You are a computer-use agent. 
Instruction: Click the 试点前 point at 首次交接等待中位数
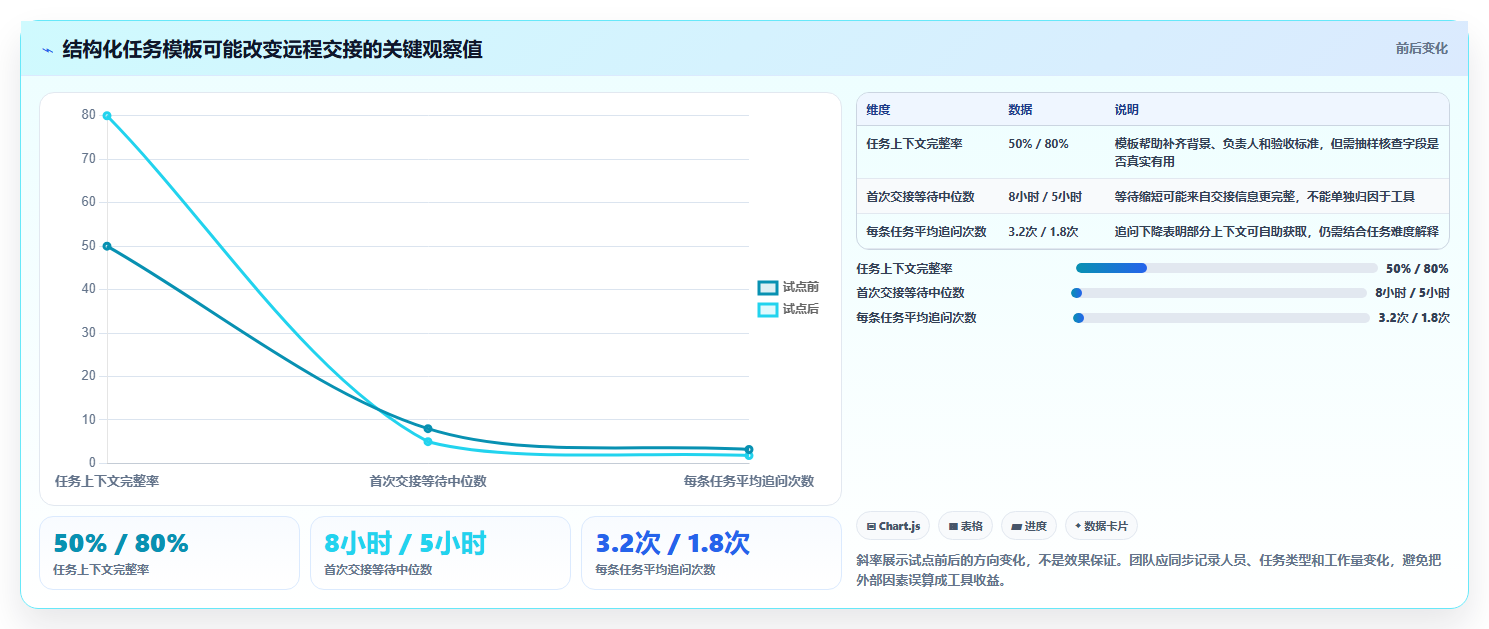(428, 429)
